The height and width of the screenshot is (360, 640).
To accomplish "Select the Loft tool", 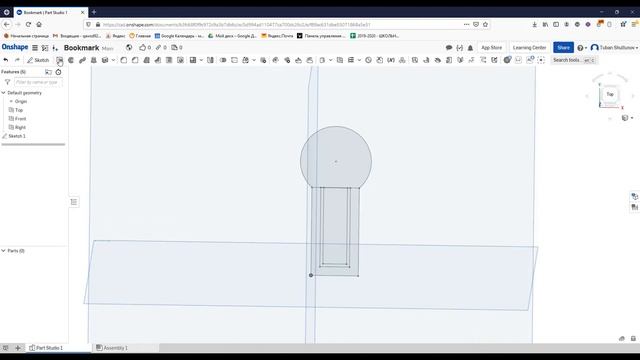I will (x=93, y=60).
